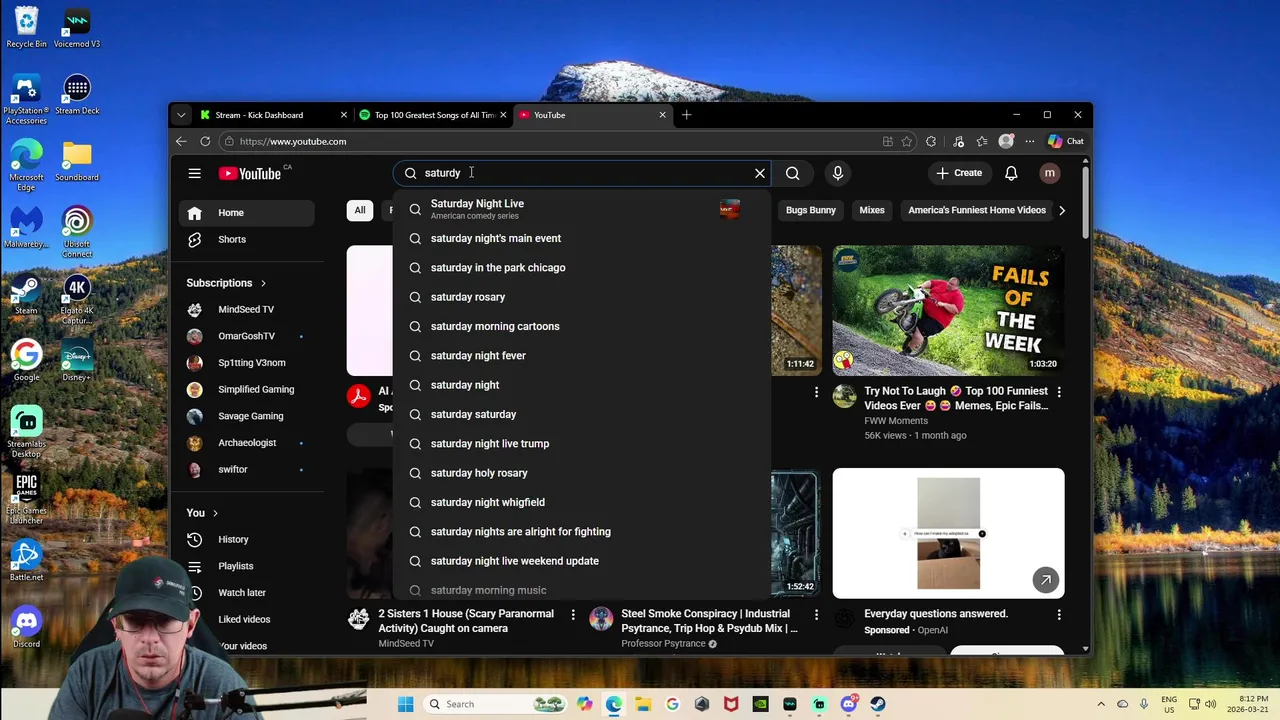The height and width of the screenshot is (720, 1280).
Task: Open the account avatar menu "m"
Action: 1049,173
